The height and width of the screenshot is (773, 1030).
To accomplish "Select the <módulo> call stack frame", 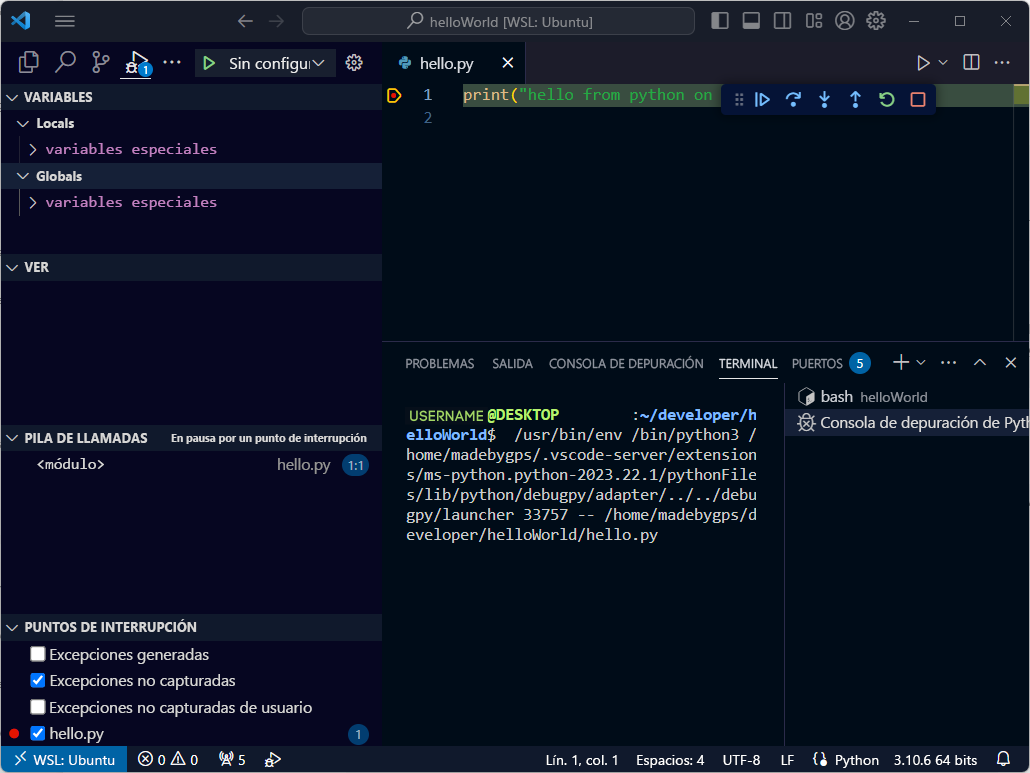I will [191, 465].
